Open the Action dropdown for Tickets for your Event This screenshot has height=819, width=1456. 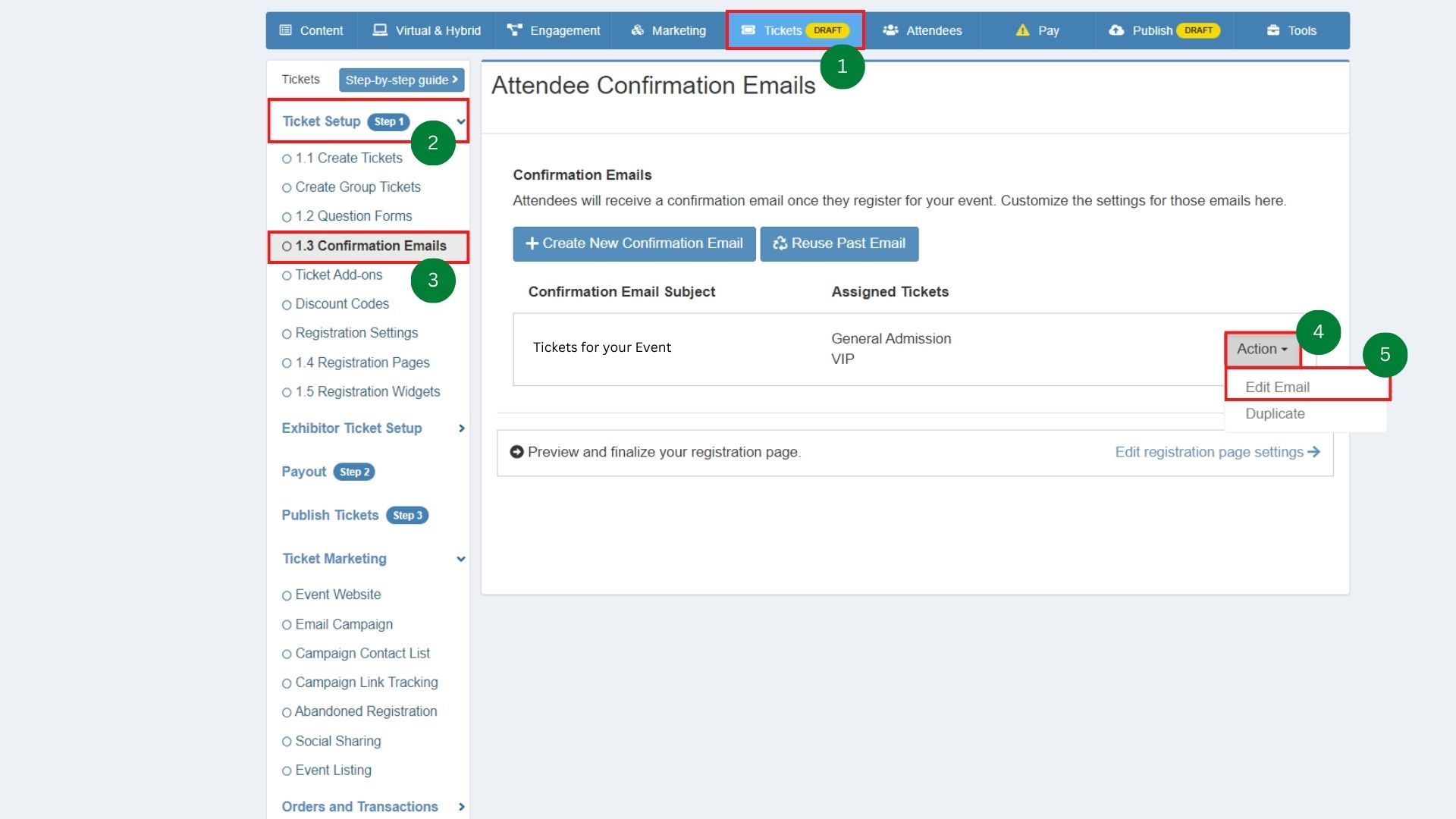1261,349
